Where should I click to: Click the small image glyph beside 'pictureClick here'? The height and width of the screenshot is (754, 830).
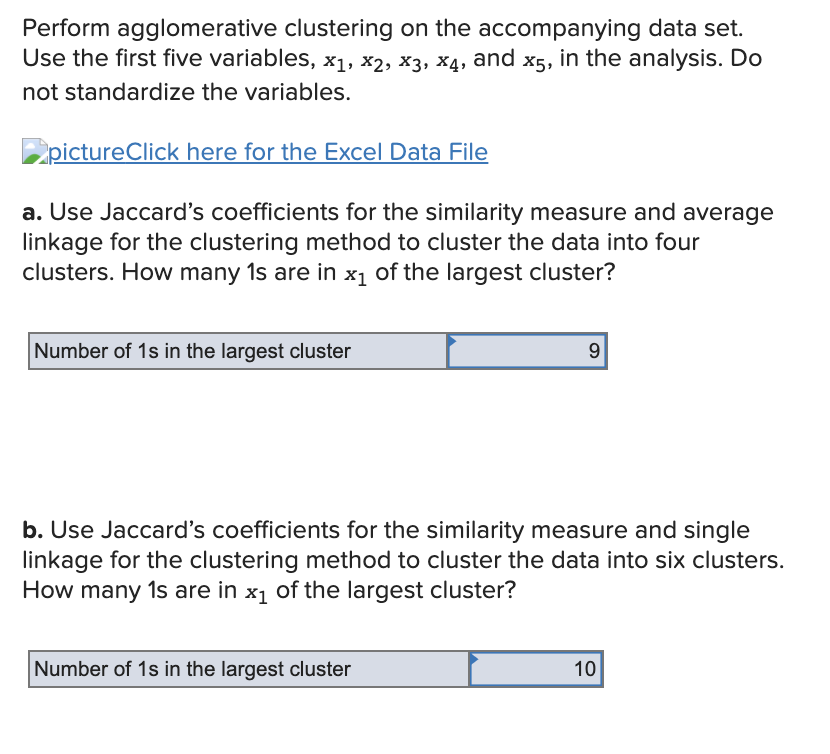pyautogui.click(x=33, y=151)
